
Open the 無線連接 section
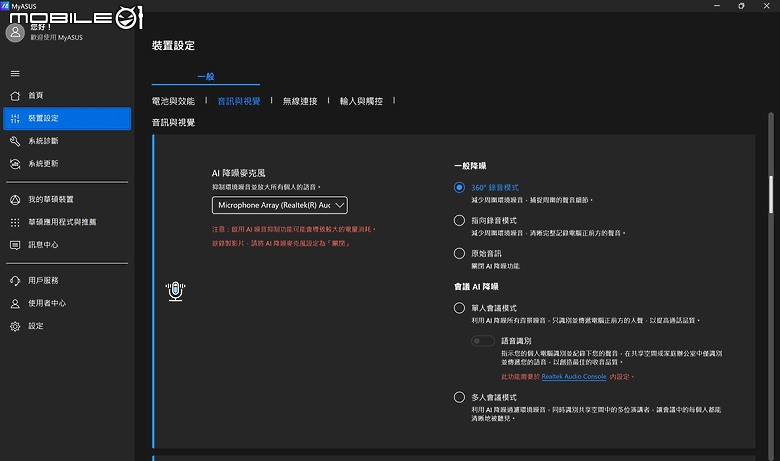click(x=300, y=101)
